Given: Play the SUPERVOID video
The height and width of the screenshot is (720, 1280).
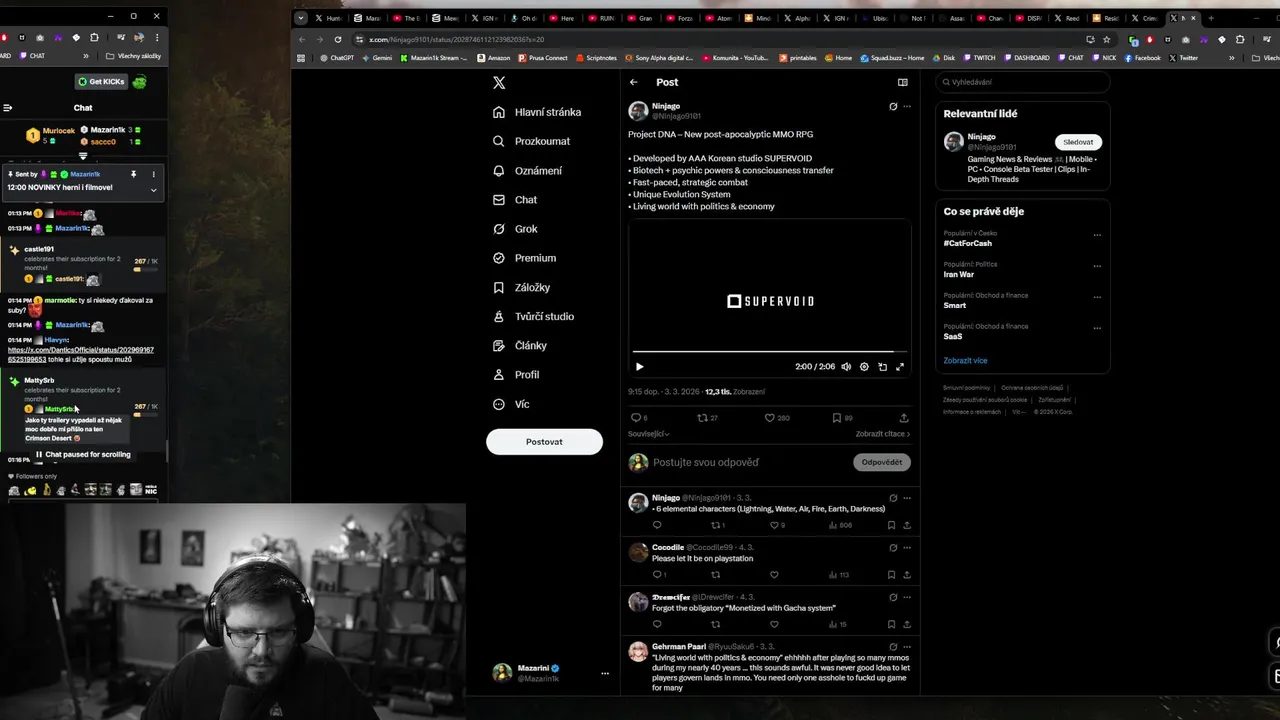Looking at the screenshot, I should (x=640, y=367).
